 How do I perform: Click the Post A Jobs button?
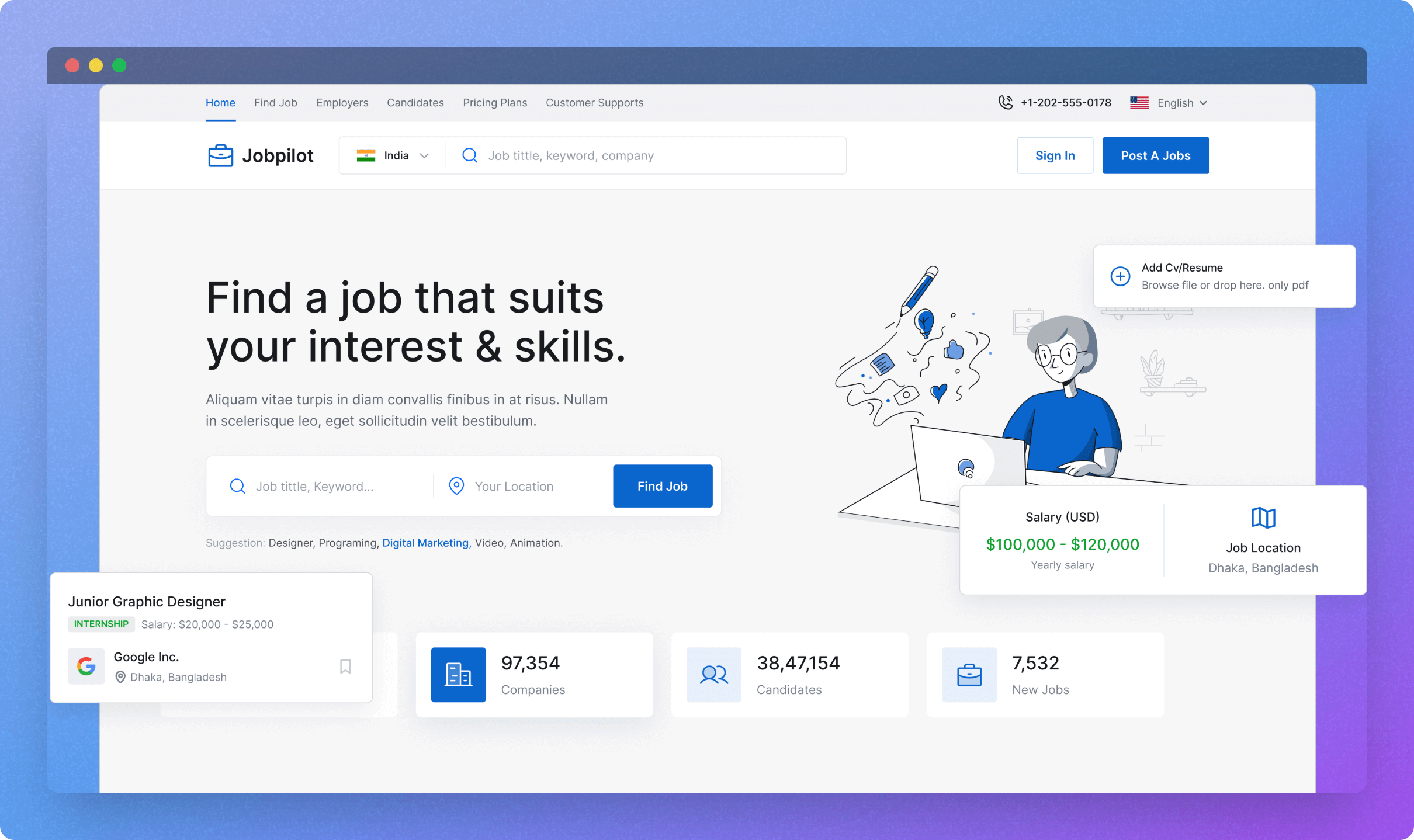coord(1155,155)
